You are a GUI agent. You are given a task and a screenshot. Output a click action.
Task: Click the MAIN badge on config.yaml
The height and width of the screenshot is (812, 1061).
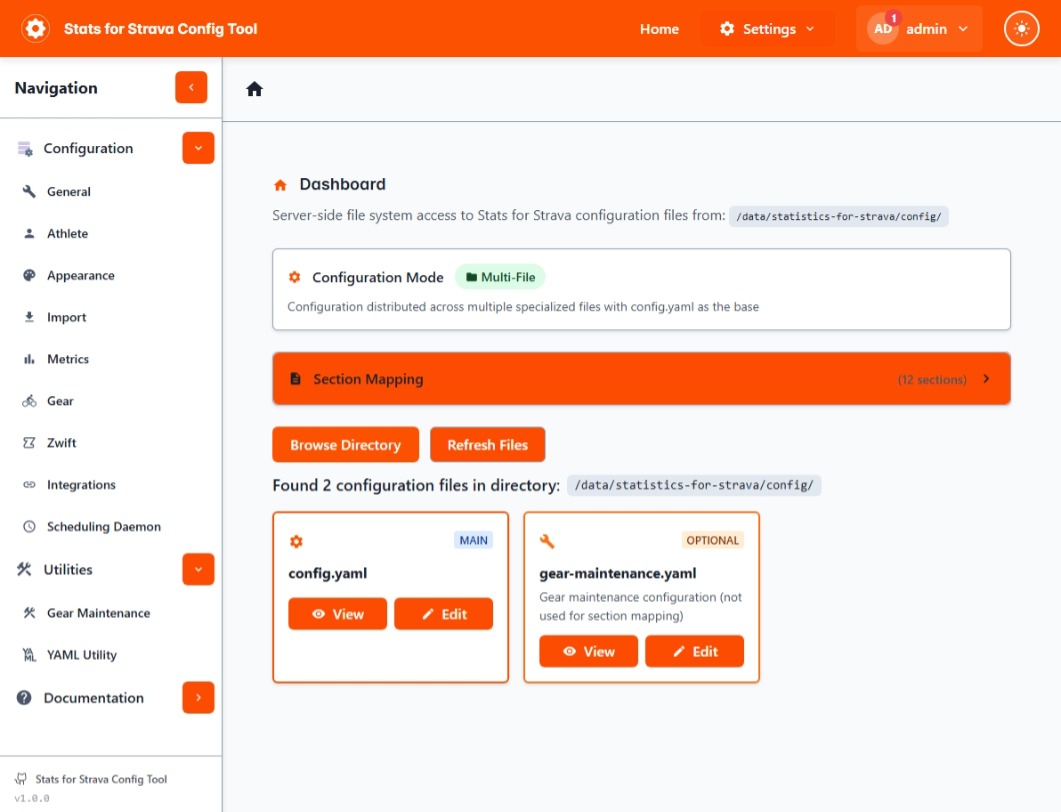pos(474,540)
